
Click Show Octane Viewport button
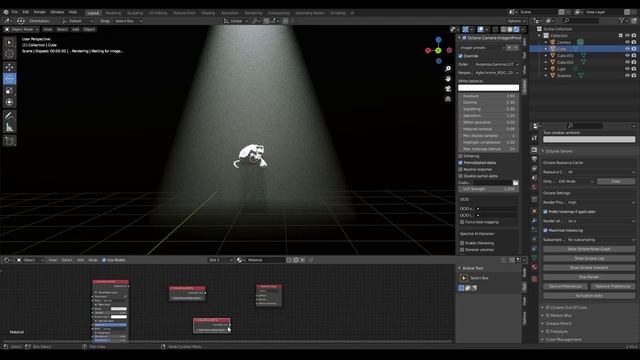pyautogui.click(x=589, y=268)
